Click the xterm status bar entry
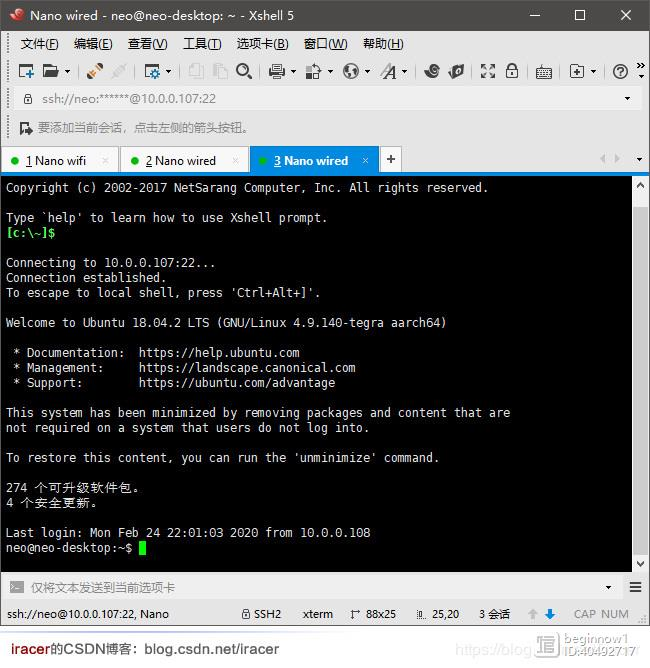 coord(317,614)
